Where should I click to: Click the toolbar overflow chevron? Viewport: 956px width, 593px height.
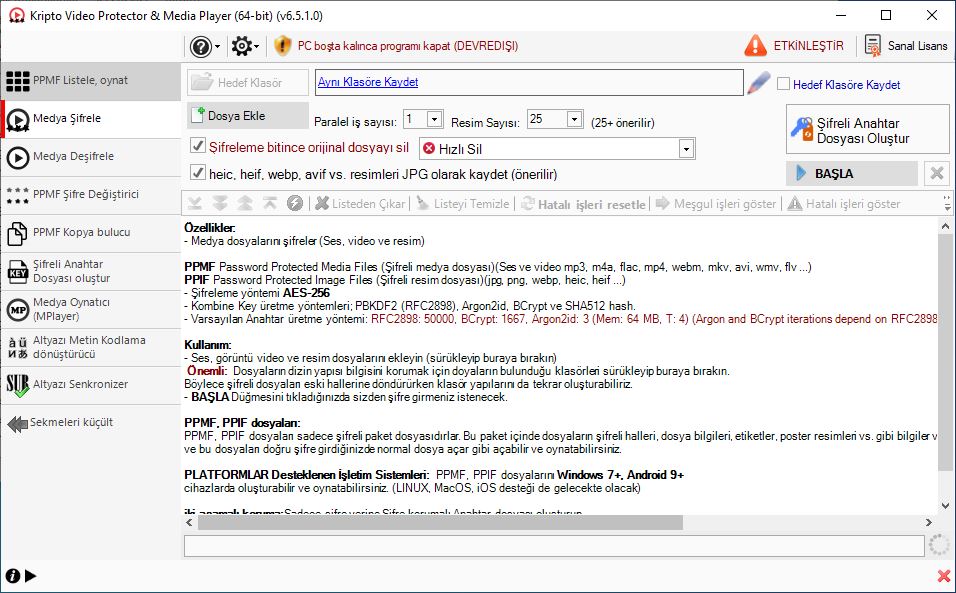click(x=947, y=204)
